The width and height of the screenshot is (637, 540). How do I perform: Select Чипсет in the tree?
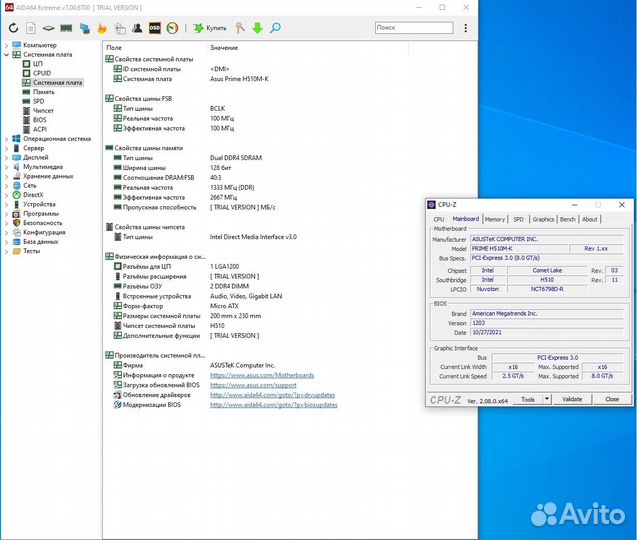coord(43,111)
